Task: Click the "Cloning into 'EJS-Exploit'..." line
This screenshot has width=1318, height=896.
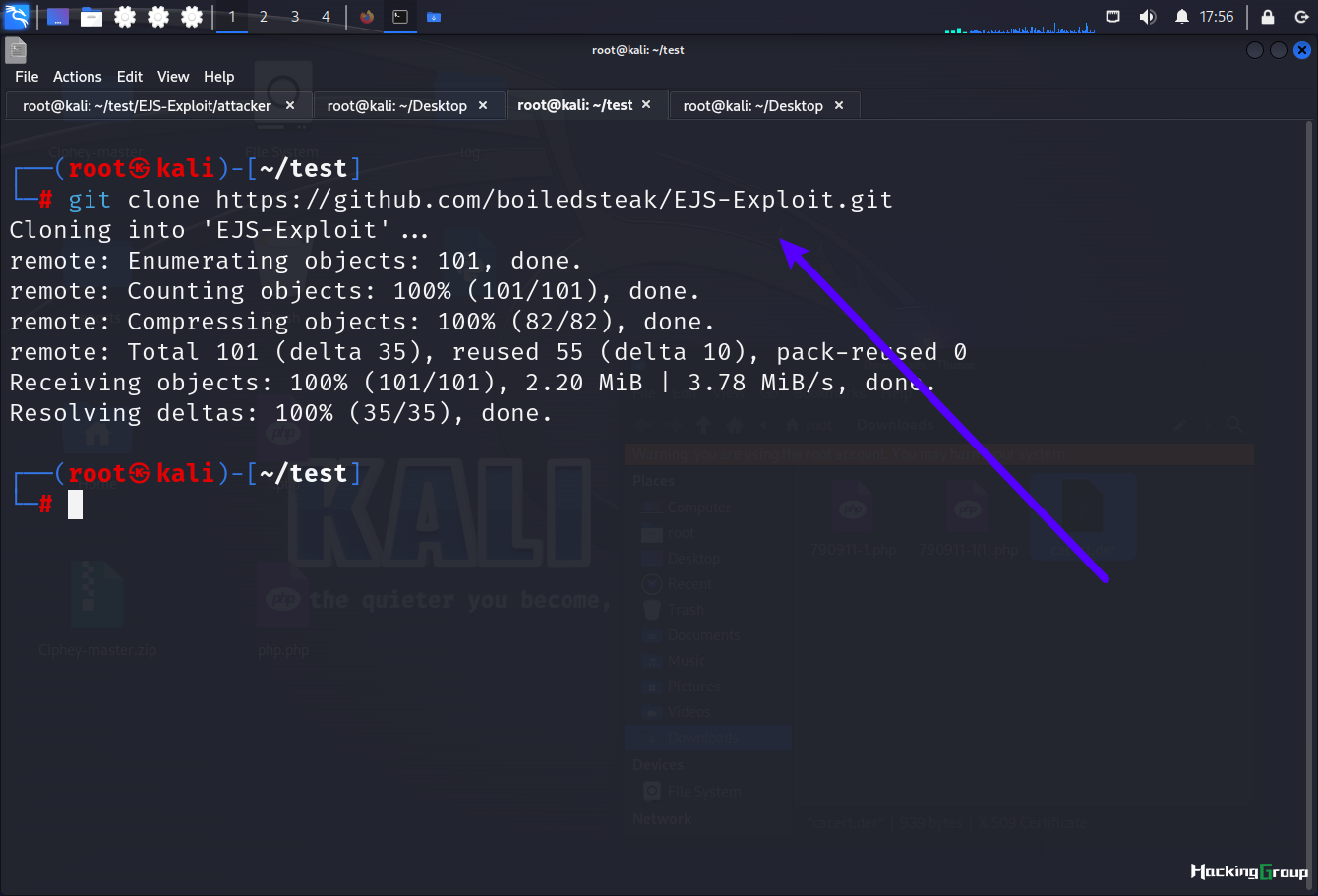Action: (219, 230)
